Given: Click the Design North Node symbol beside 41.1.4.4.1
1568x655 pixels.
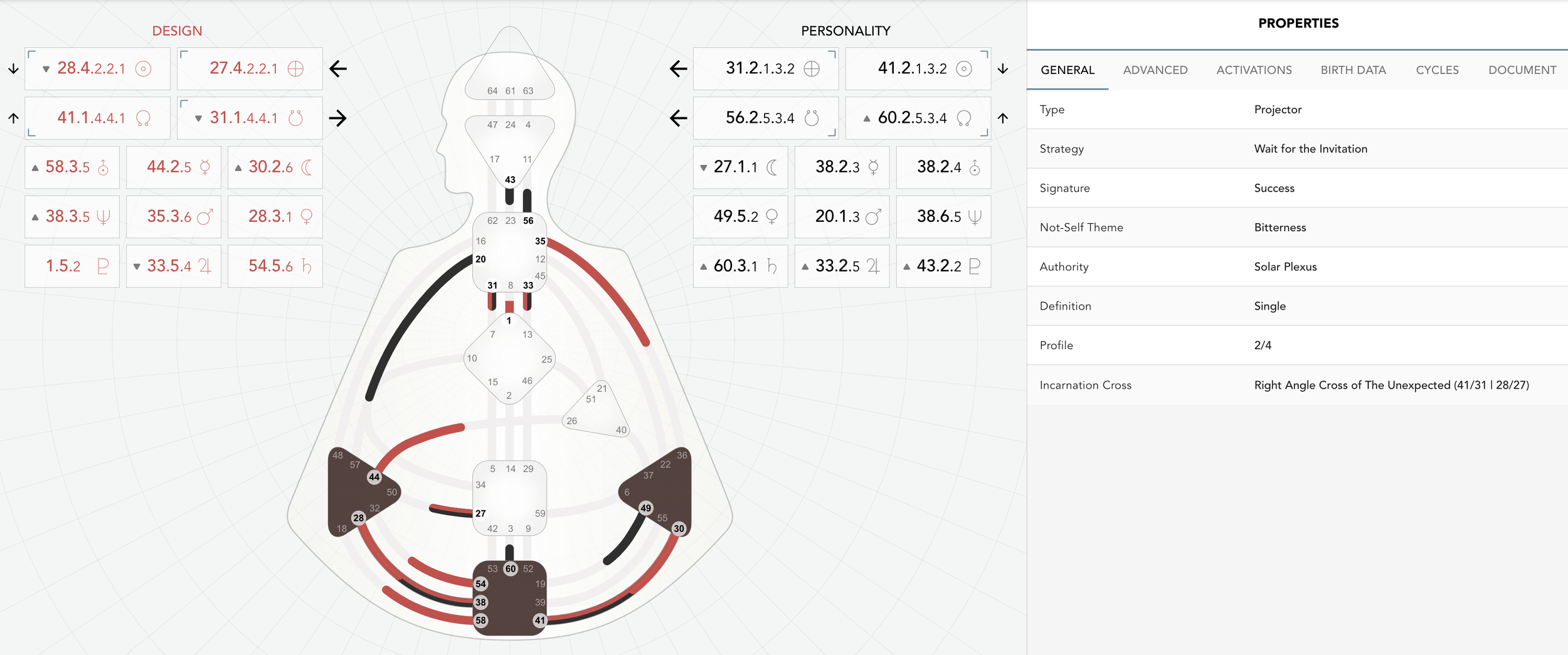Looking at the screenshot, I should coord(143,118).
